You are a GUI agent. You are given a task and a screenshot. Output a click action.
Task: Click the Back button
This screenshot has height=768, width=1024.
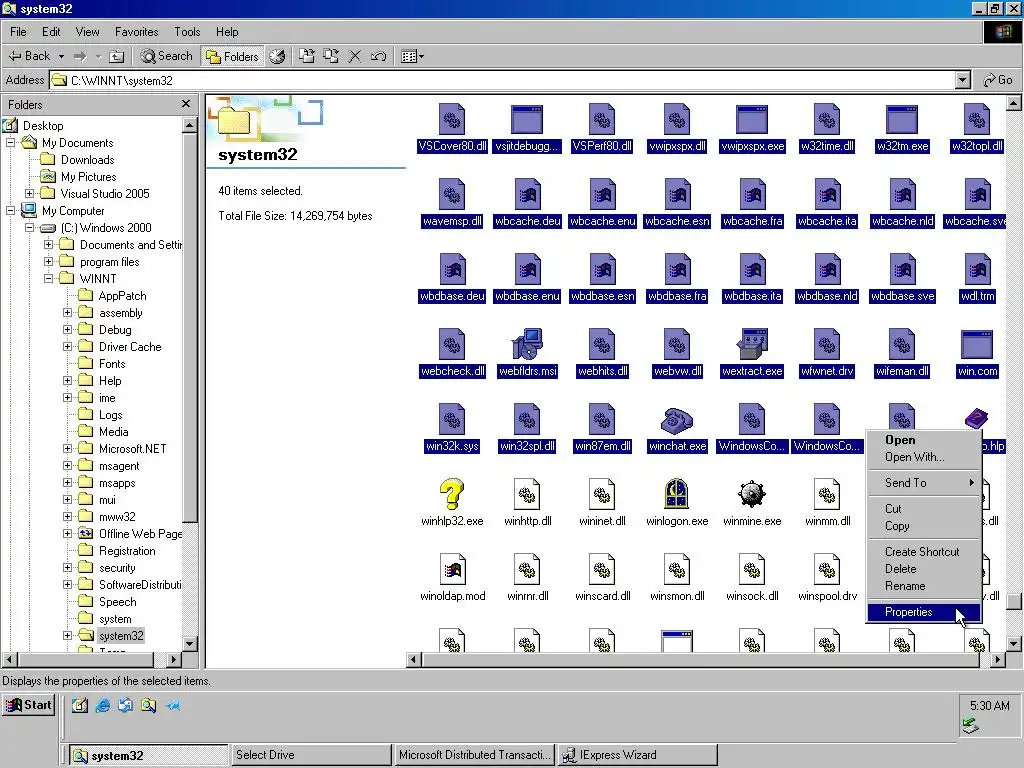coord(29,56)
